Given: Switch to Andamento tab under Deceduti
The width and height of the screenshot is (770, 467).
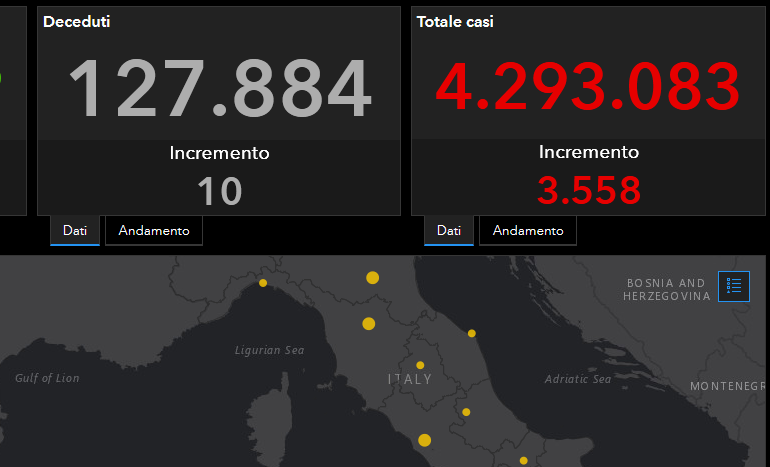Looking at the screenshot, I should tap(154, 231).
